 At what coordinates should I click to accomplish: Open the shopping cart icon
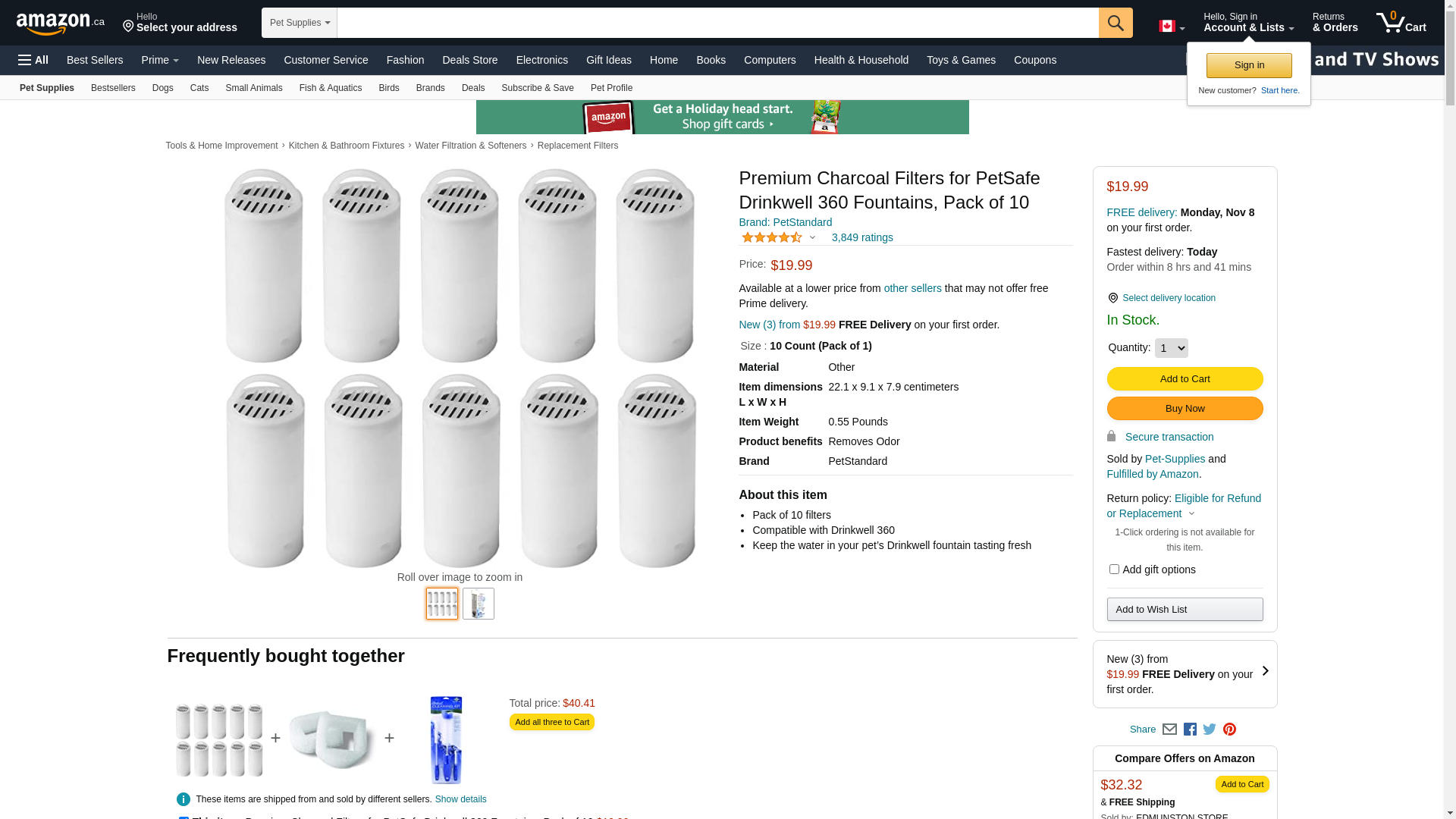click(1401, 23)
